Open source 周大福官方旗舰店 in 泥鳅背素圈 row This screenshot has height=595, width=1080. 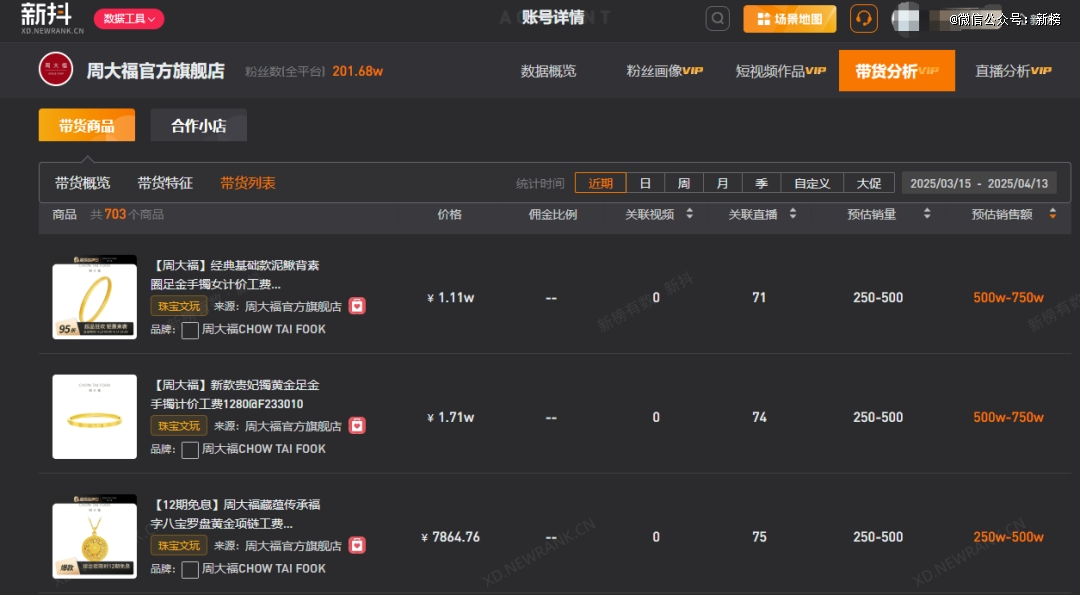[293, 306]
